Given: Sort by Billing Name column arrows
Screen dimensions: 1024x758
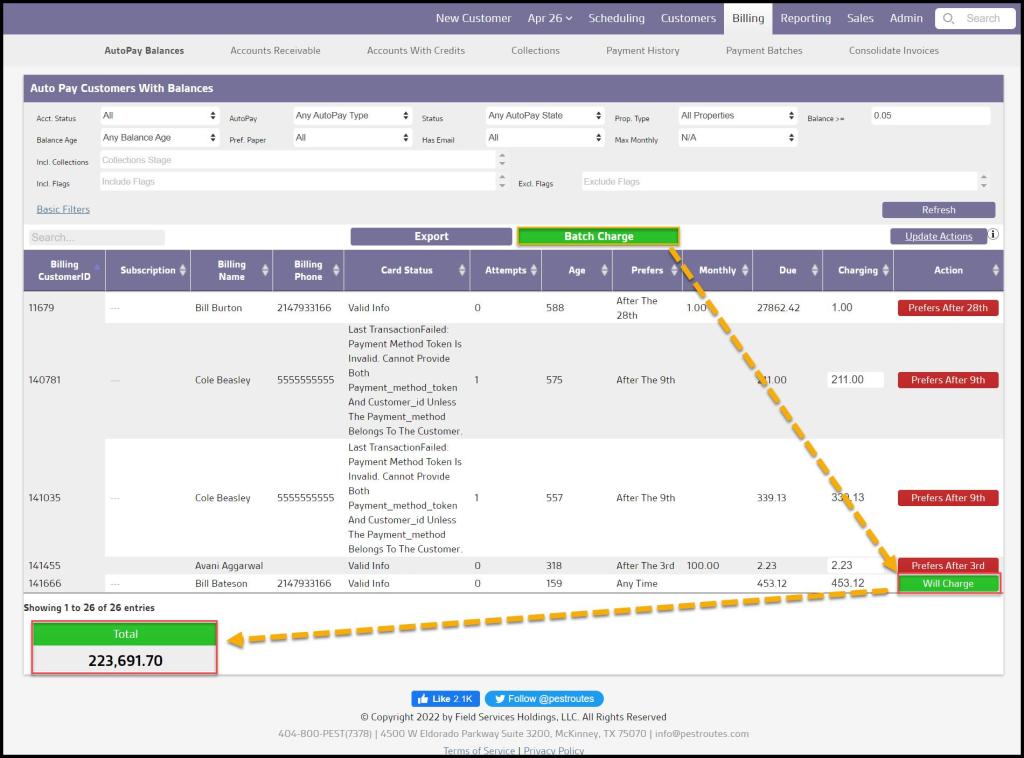Looking at the screenshot, I should pyautogui.click(x=265, y=271).
